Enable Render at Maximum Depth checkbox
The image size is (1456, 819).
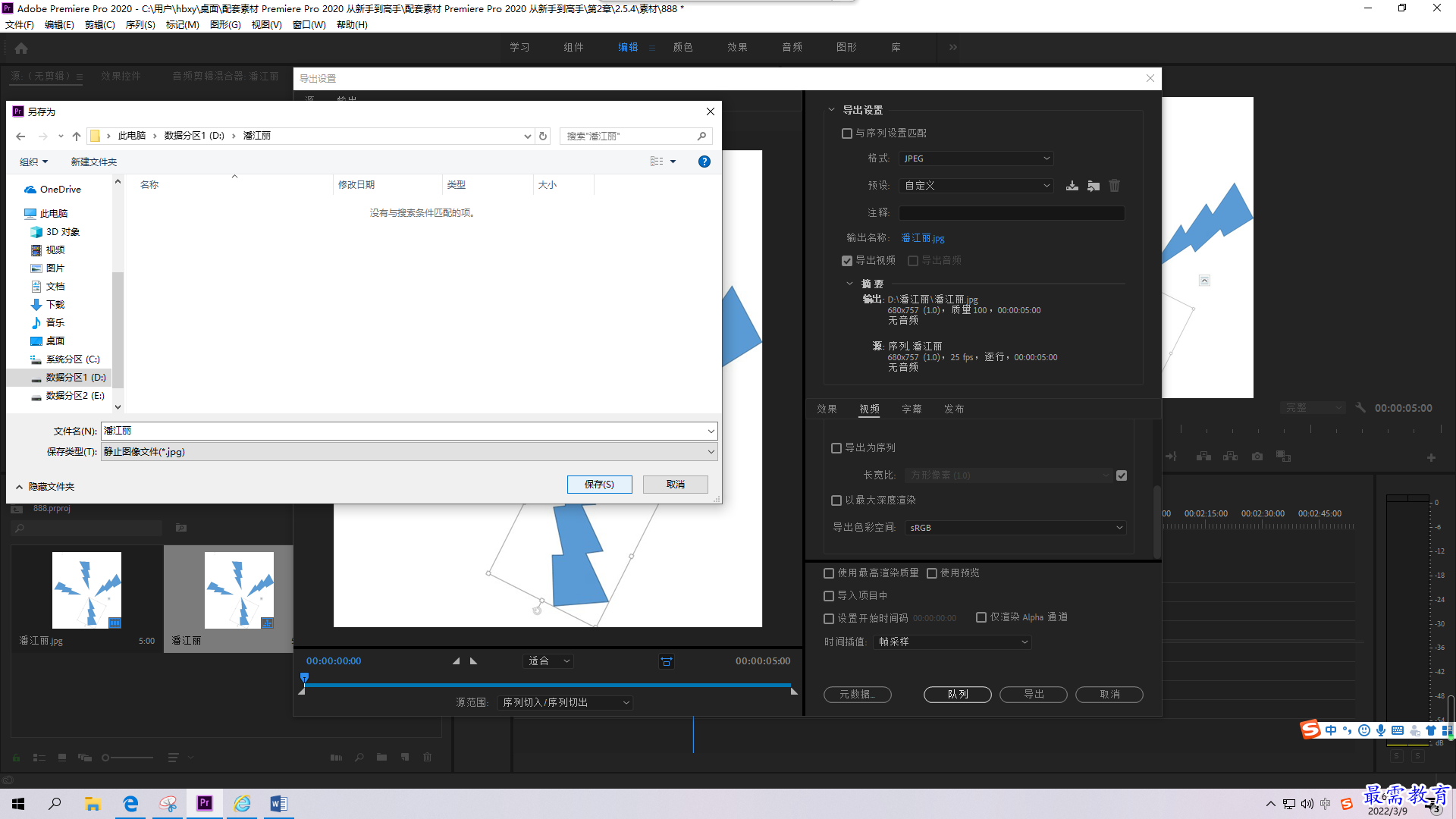click(836, 500)
